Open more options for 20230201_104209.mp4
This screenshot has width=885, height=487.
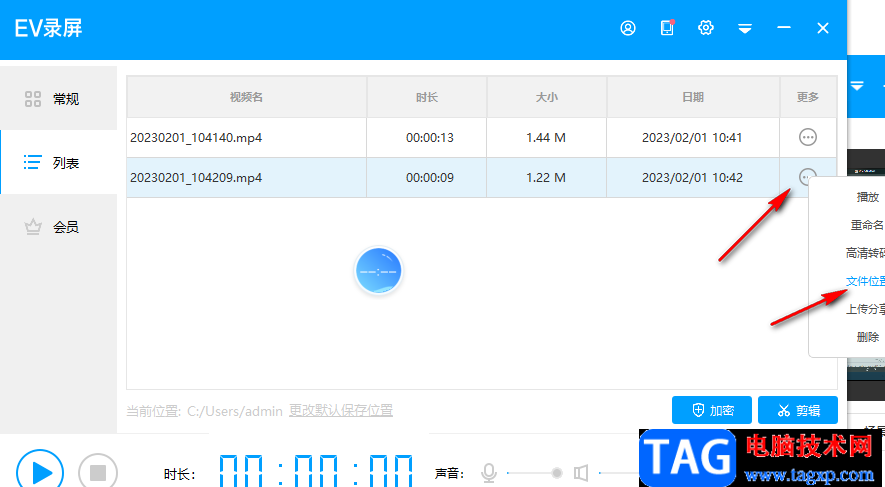pyautogui.click(x=808, y=177)
